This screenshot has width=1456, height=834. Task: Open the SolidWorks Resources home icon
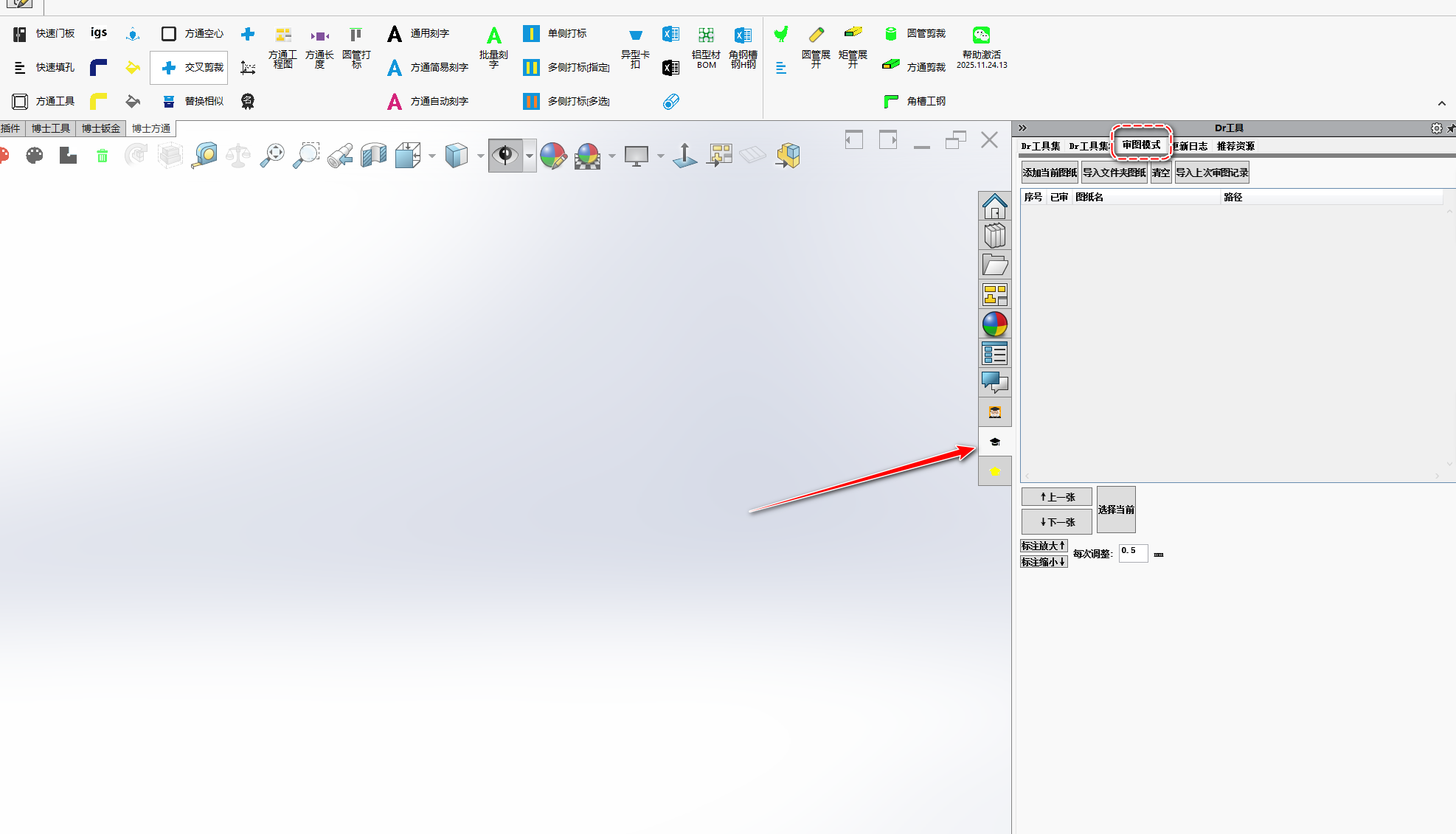point(994,206)
